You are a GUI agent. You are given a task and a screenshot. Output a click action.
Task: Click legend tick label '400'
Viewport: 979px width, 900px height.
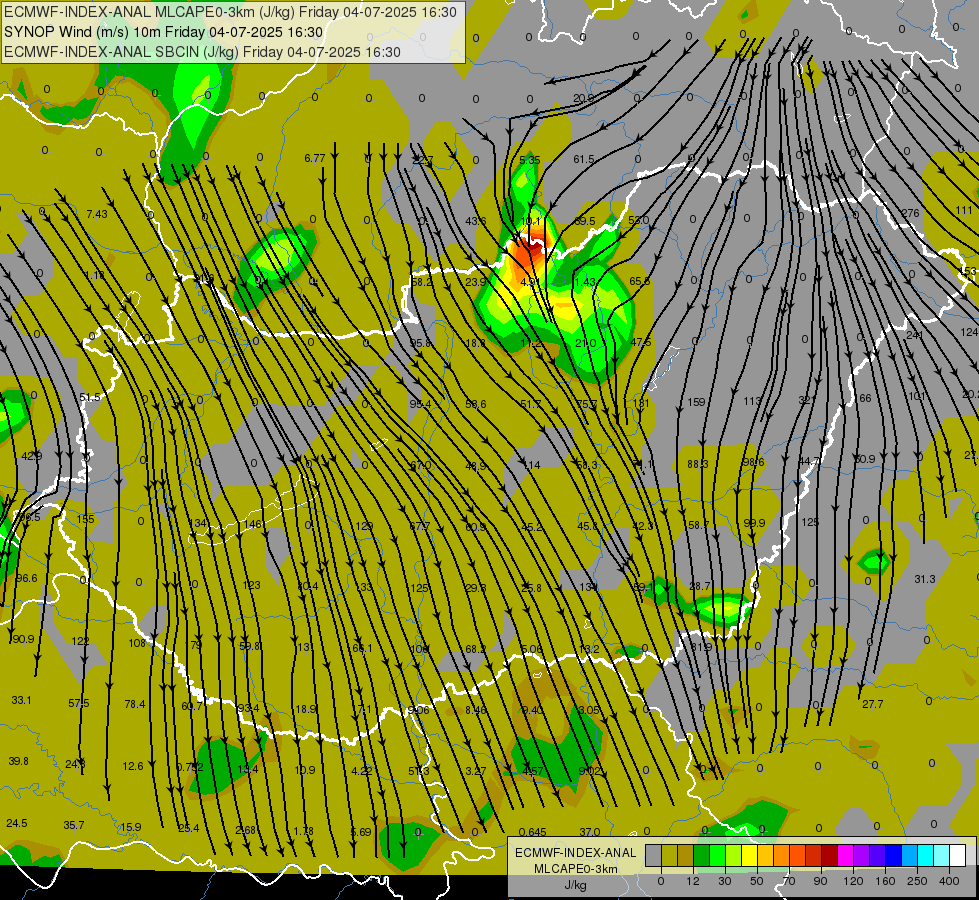pos(949,881)
